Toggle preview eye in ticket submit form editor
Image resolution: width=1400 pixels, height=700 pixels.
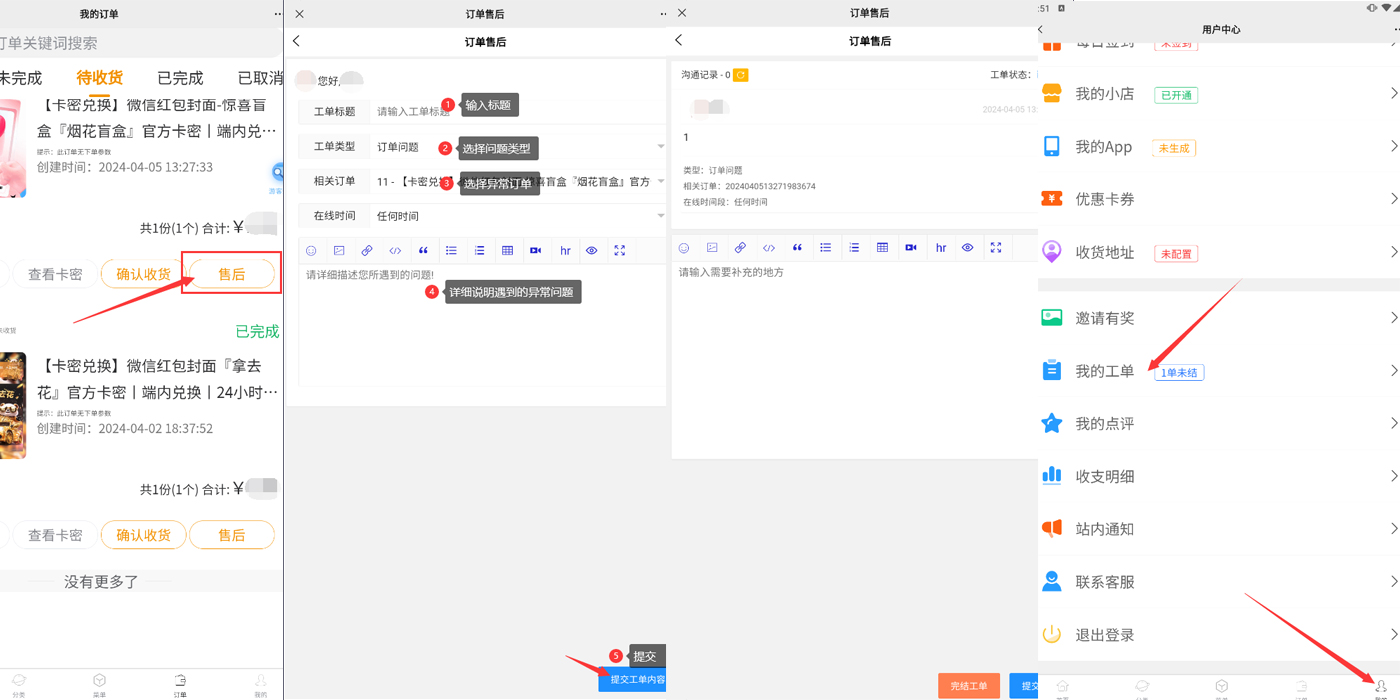pos(592,251)
